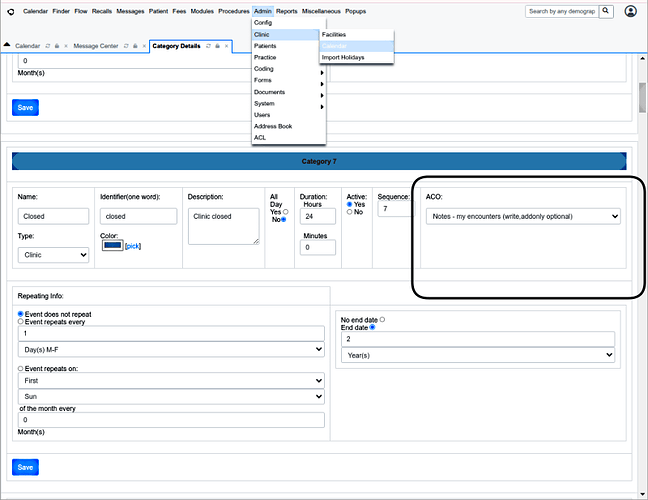Select Clinic in Admin menu
The height and width of the screenshot is (500, 648).
tap(285, 35)
